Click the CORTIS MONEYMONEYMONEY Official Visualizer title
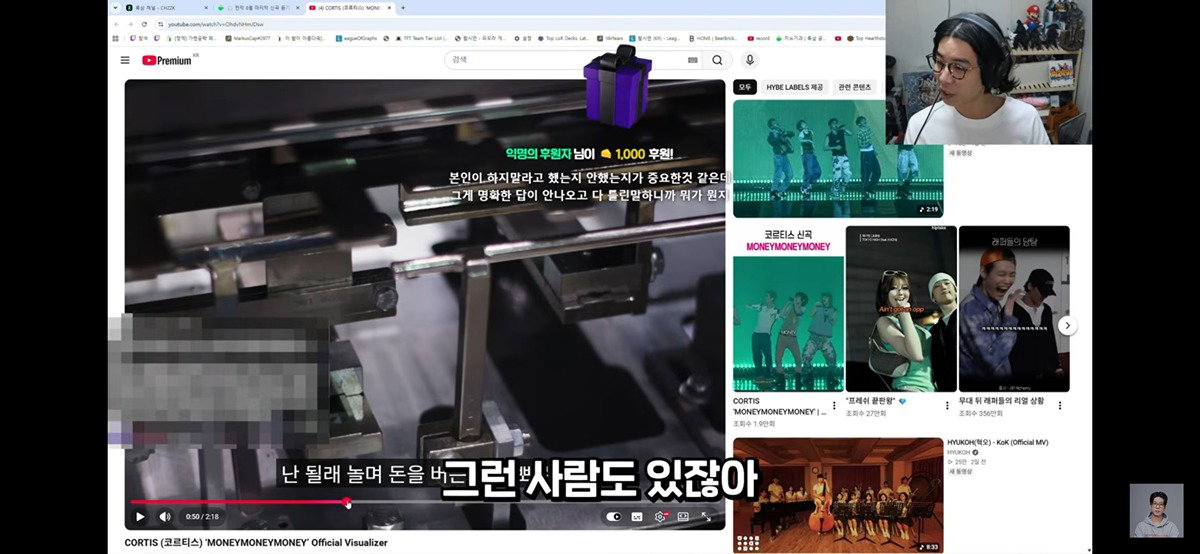The image size is (1200, 554). pyautogui.click(x=255, y=543)
